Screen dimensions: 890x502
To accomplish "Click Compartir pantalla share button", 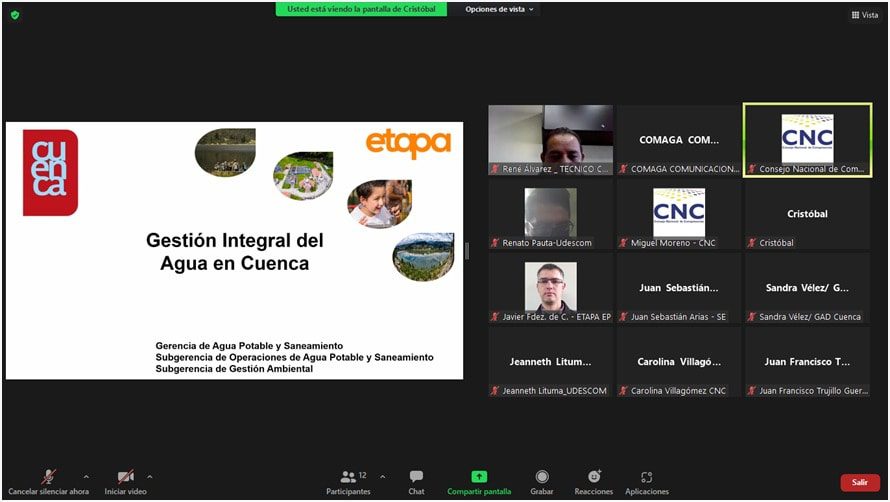I will click(479, 482).
